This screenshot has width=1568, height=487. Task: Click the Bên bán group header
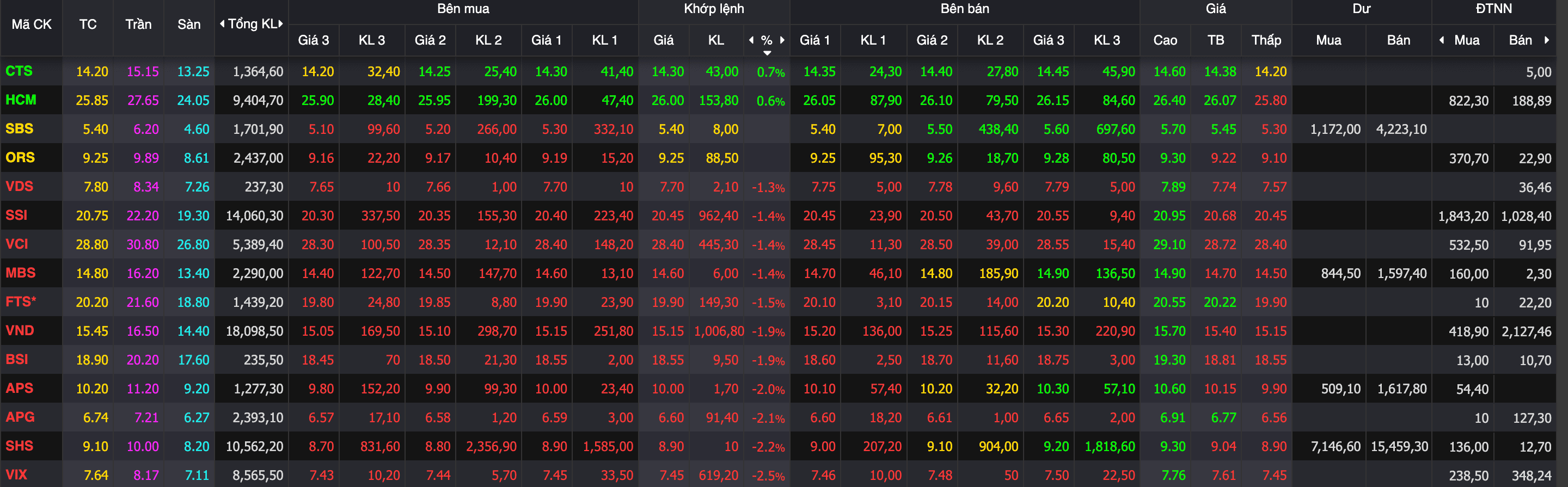click(x=965, y=9)
